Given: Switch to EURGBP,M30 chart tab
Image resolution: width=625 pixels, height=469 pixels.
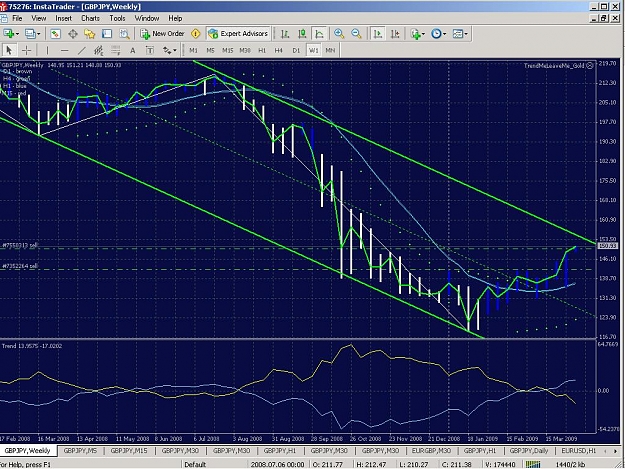Looking at the screenshot, I should (431, 451).
